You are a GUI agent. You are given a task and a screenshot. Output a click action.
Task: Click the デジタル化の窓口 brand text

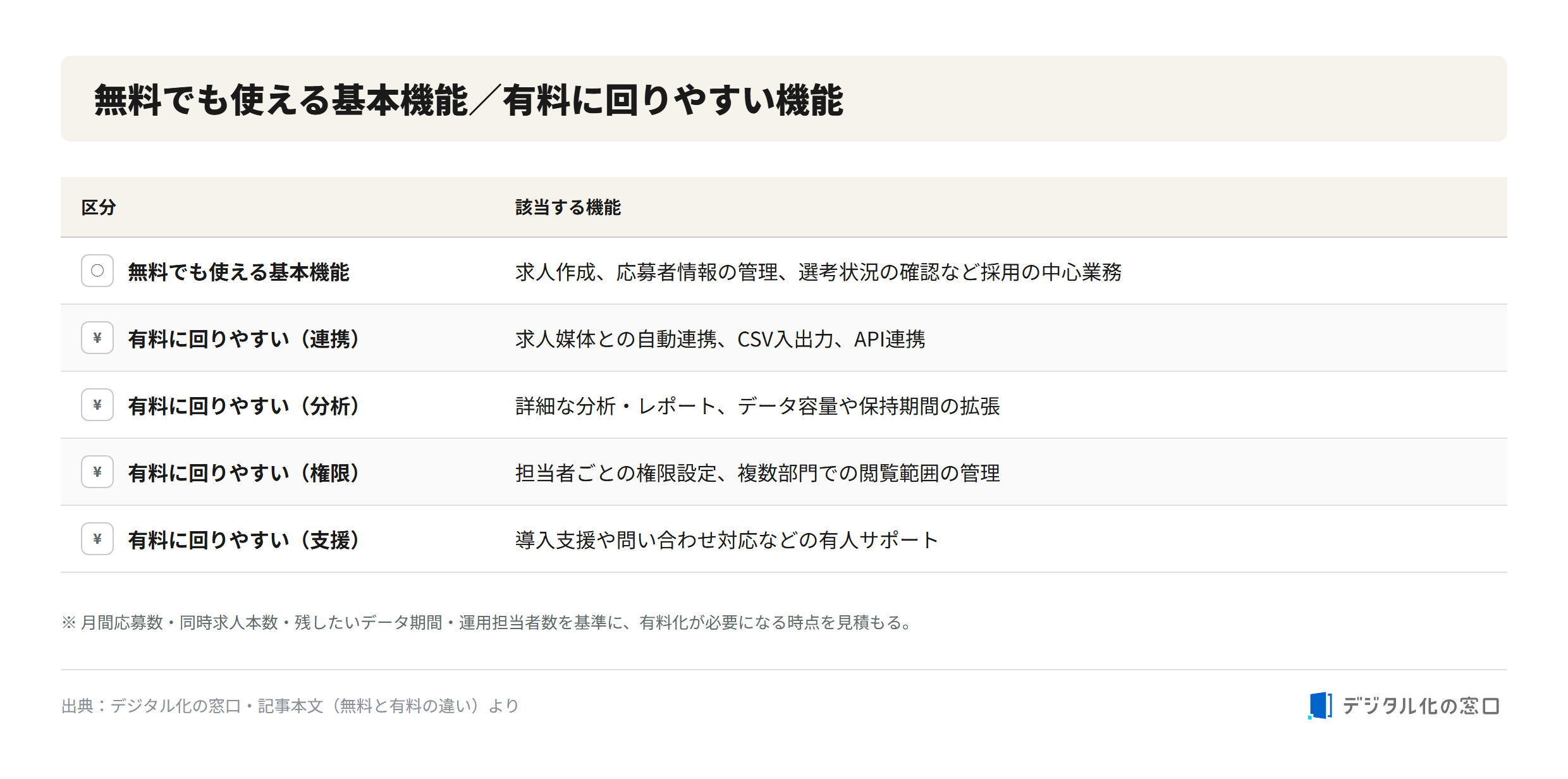(1421, 706)
